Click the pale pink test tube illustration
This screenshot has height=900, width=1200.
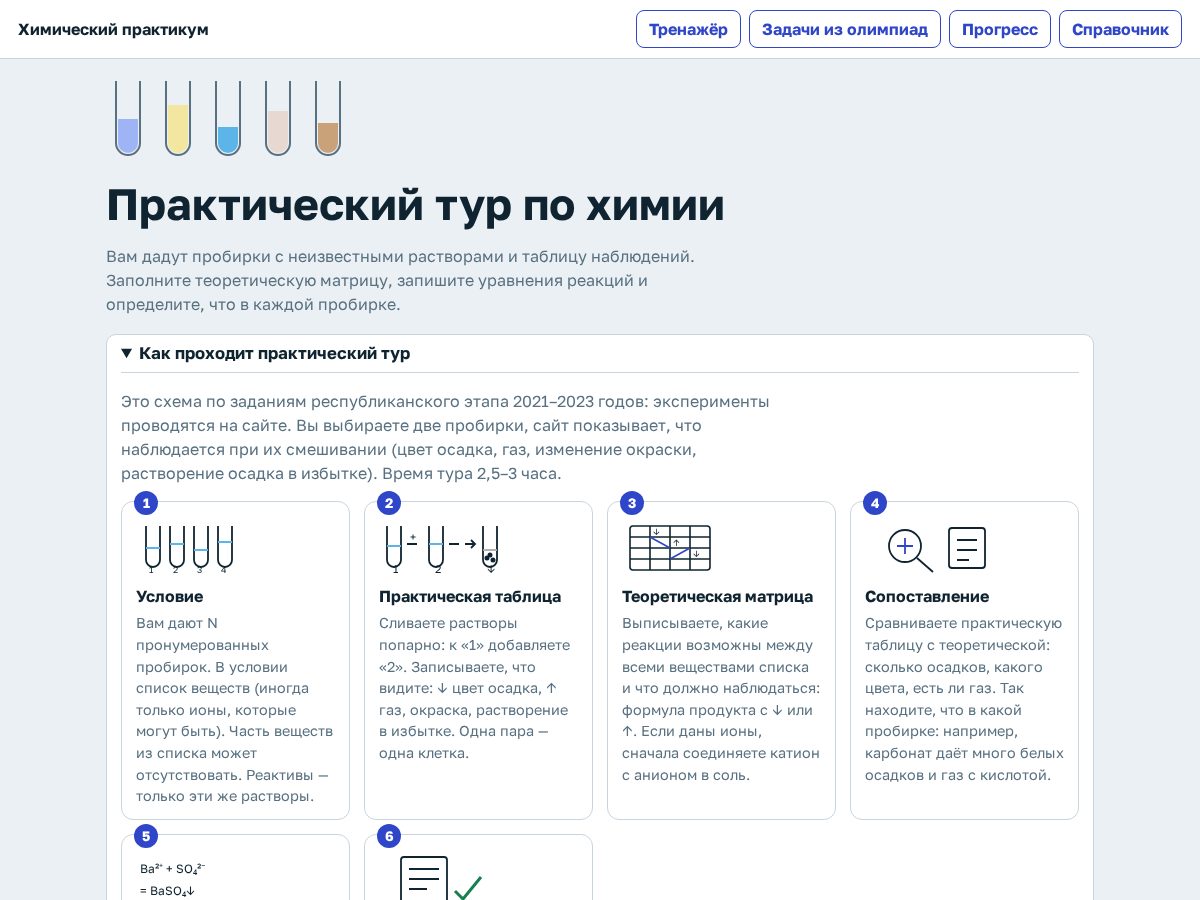pos(278,118)
